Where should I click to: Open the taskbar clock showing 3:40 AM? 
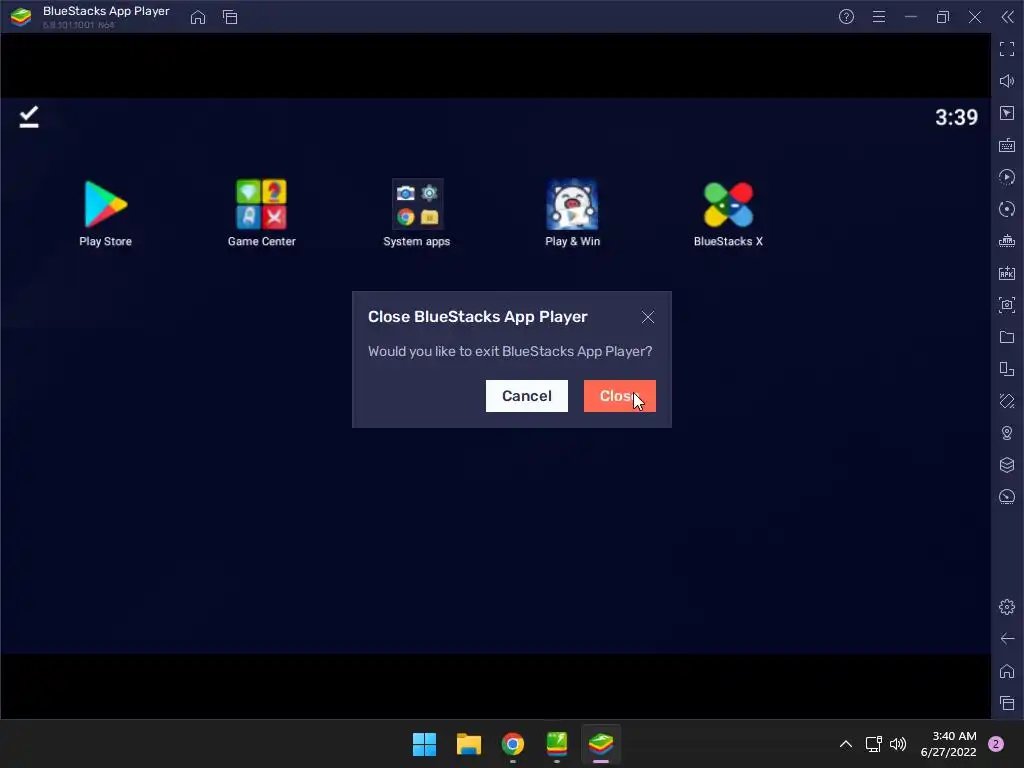948,744
